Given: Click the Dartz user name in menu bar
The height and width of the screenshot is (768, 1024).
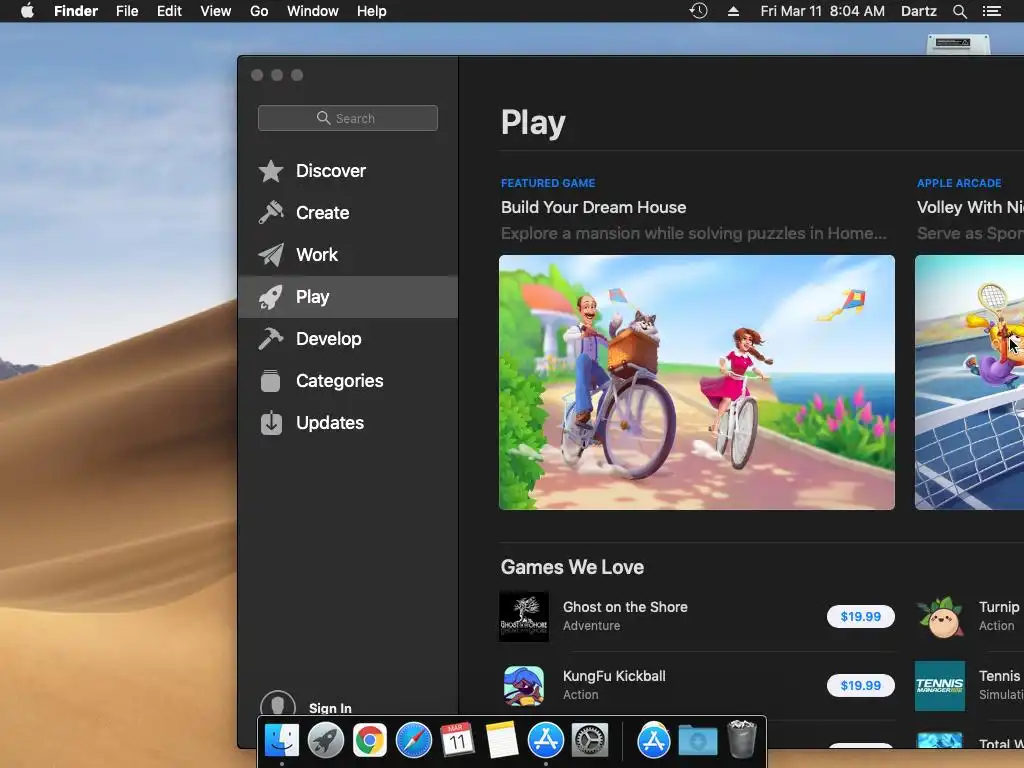Looking at the screenshot, I should [919, 11].
